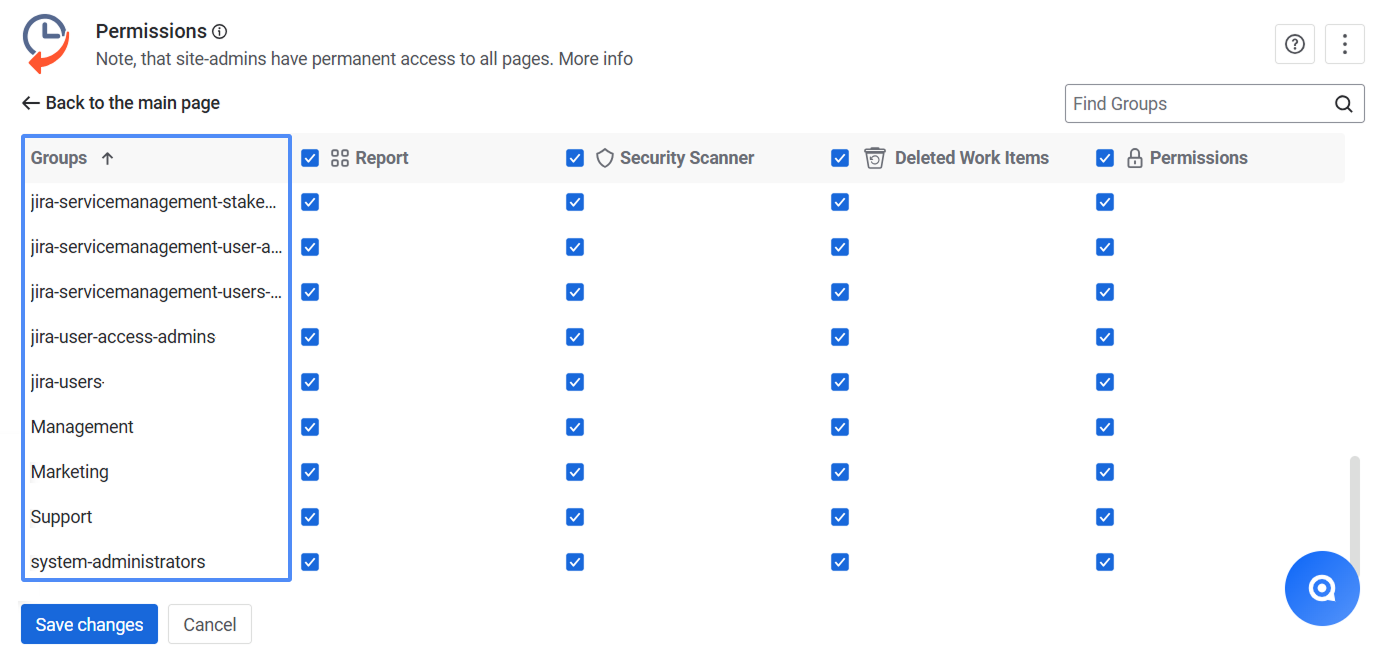The height and width of the screenshot is (655, 1381).
Task: Click the Deleted Work Items trash icon
Action: click(x=875, y=158)
